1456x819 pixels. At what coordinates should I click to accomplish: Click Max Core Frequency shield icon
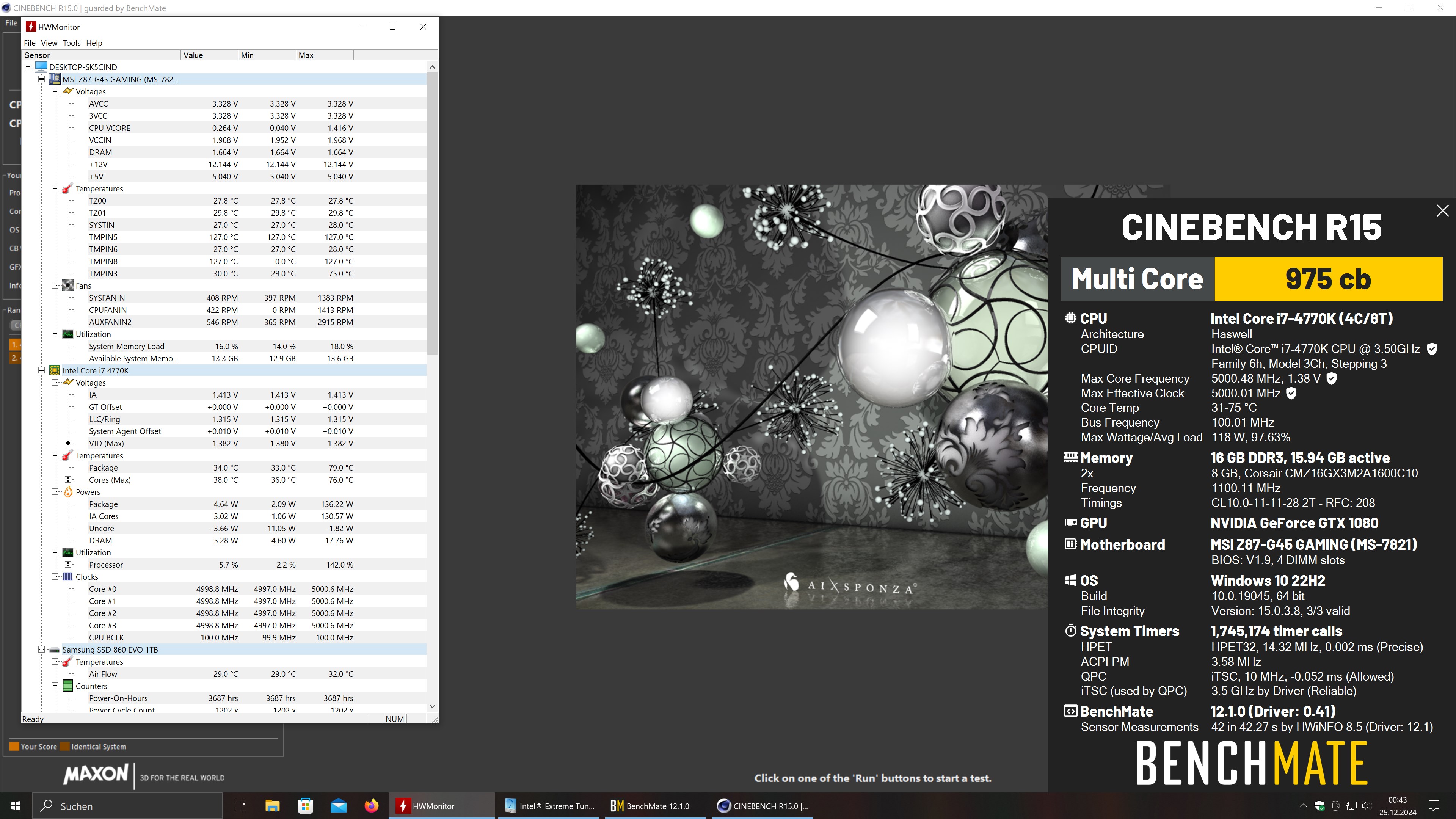[x=1332, y=378]
